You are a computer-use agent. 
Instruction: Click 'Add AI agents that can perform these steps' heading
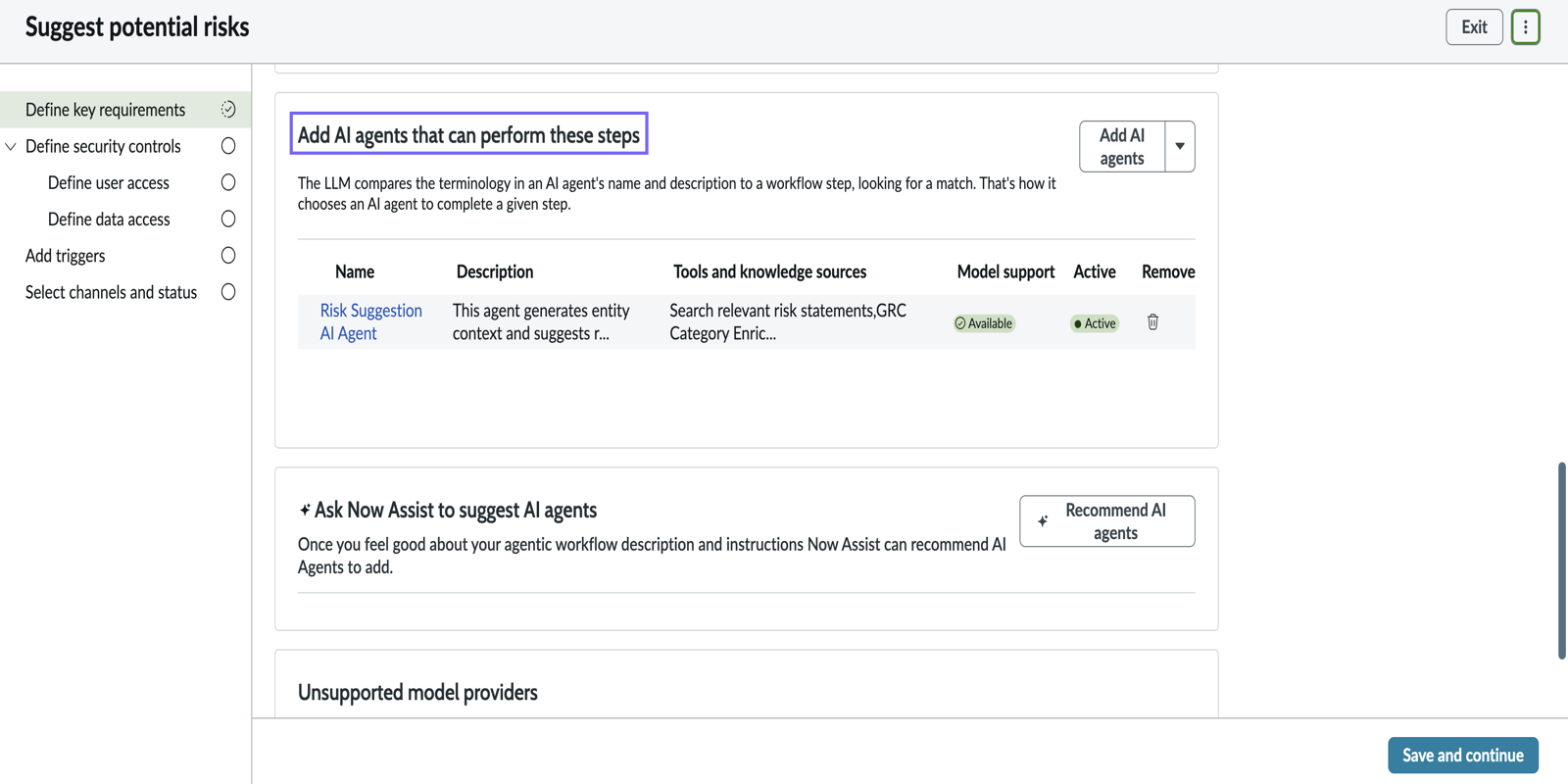[468, 135]
